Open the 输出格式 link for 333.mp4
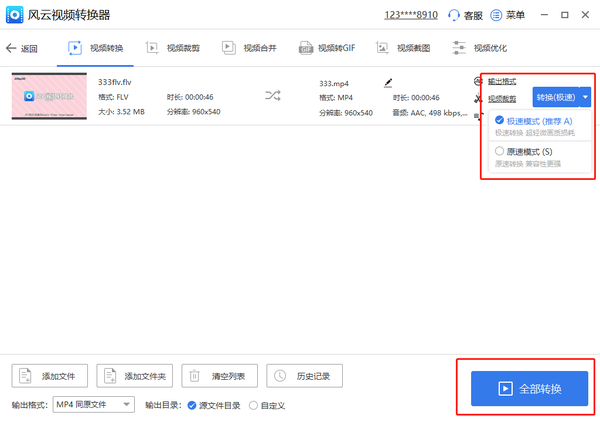 pyautogui.click(x=502, y=81)
